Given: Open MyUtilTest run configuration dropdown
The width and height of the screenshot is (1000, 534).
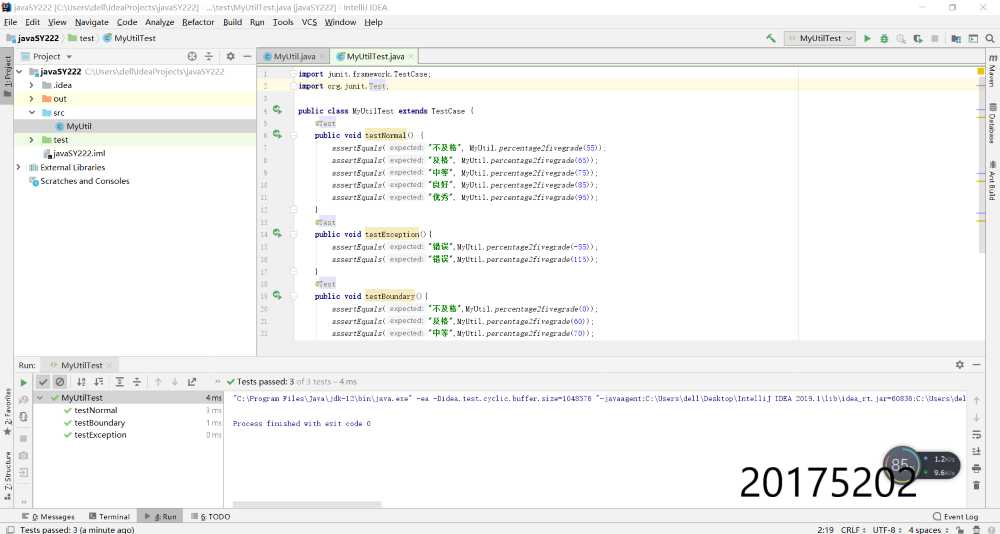Looking at the screenshot, I should 820,38.
